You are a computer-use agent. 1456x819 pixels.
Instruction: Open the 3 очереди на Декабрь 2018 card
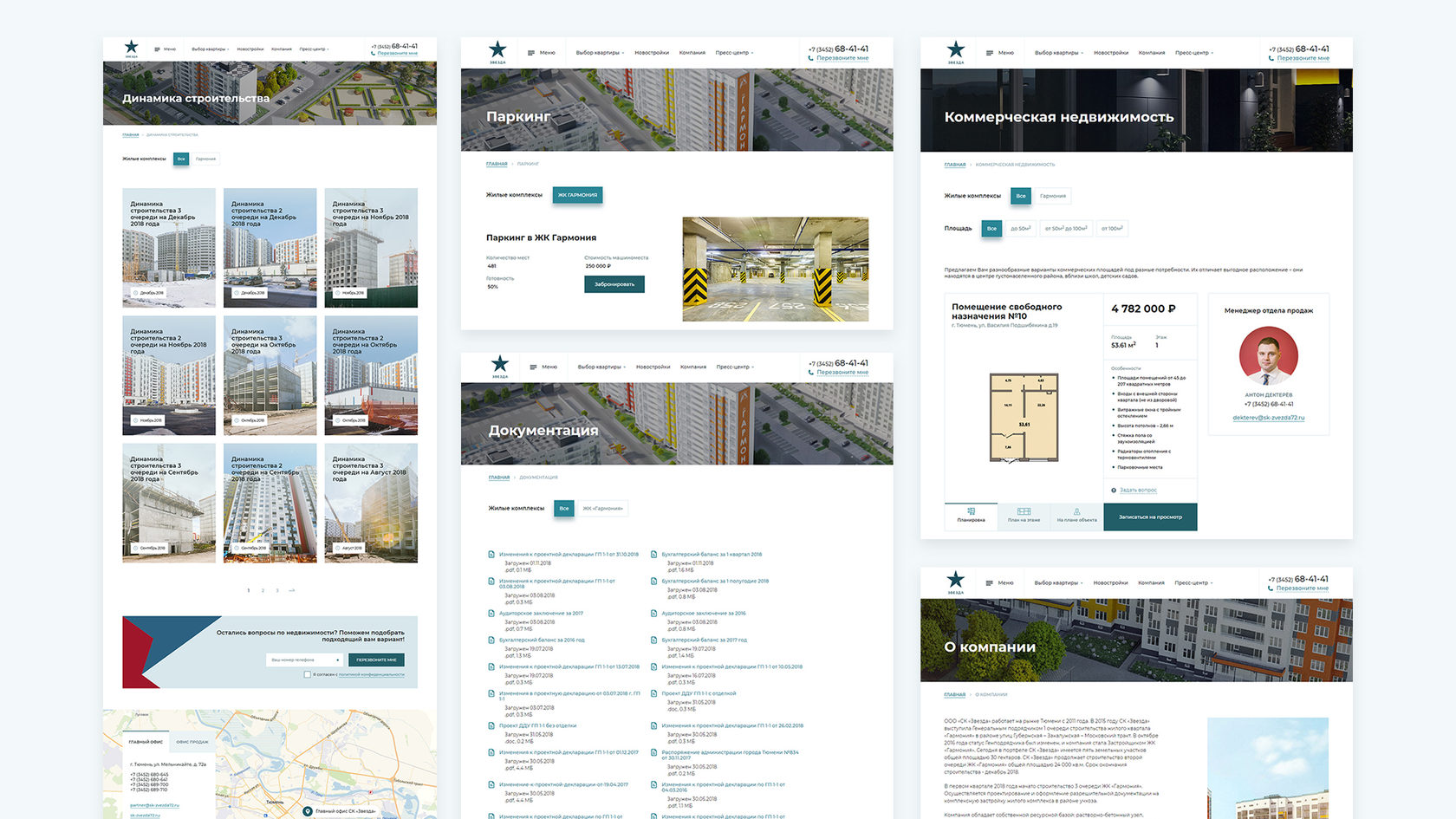(x=169, y=248)
